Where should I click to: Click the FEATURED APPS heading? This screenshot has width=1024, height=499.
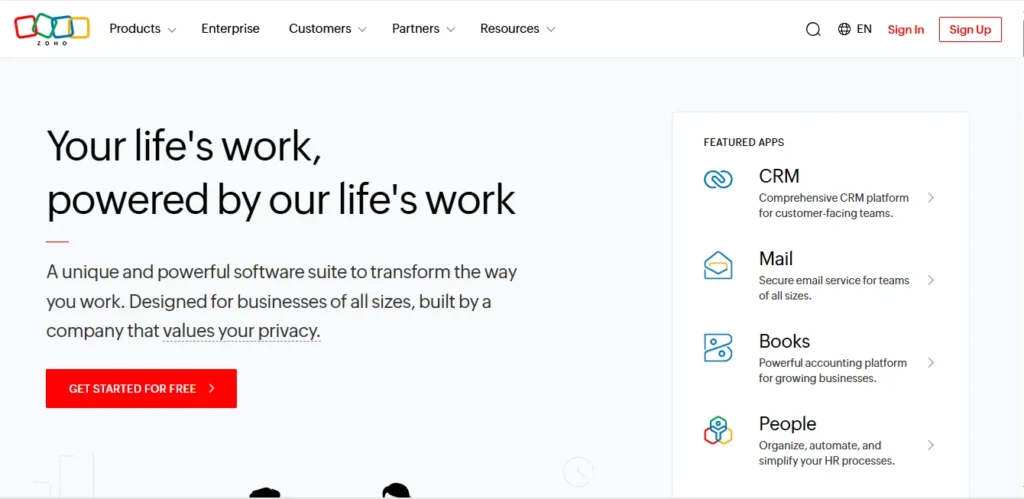coord(744,142)
